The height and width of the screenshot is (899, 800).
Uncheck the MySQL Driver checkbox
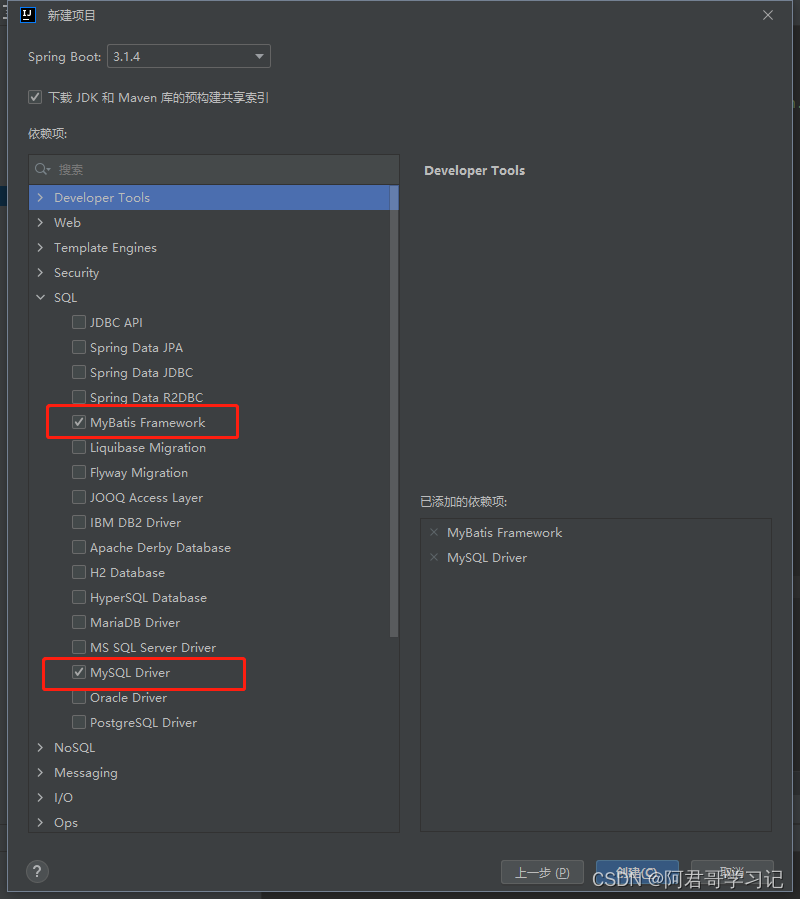[79, 673]
